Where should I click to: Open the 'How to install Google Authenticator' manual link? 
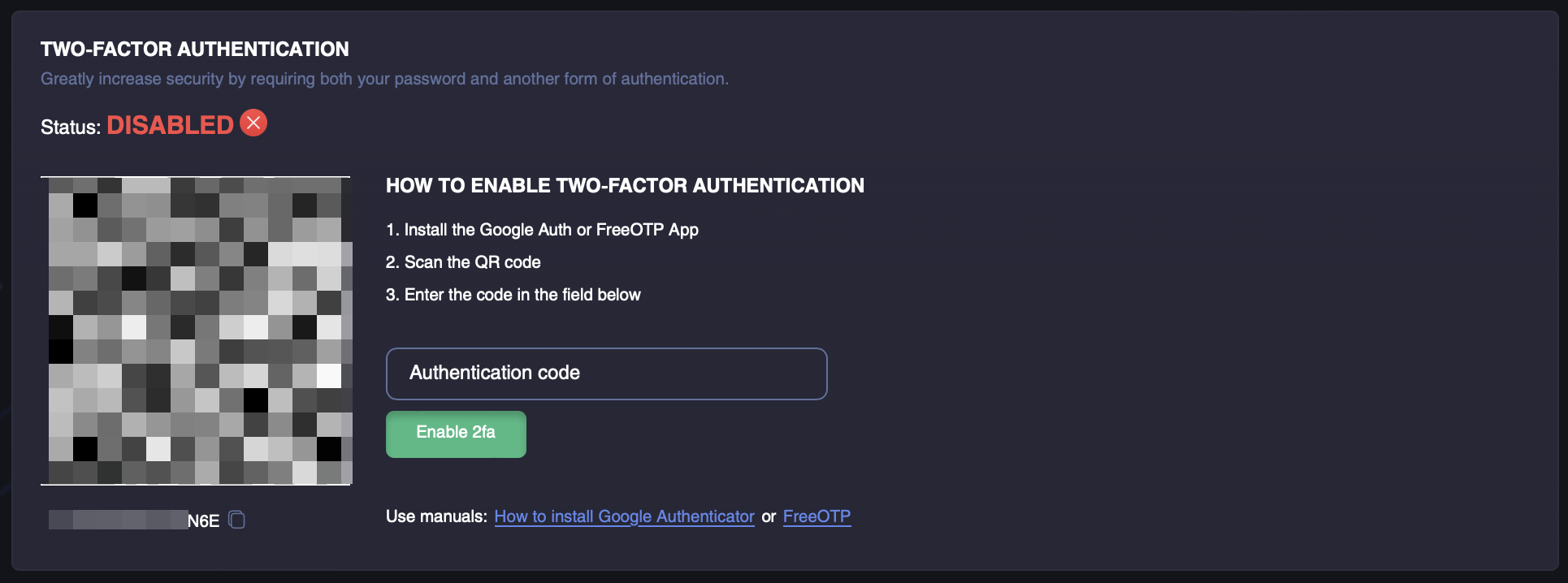click(x=623, y=516)
